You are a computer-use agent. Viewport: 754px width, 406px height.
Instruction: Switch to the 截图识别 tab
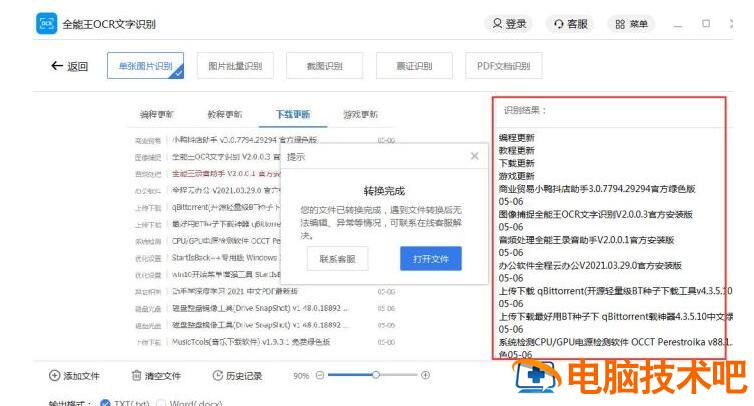pyautogui.click(x=325, y=65)
